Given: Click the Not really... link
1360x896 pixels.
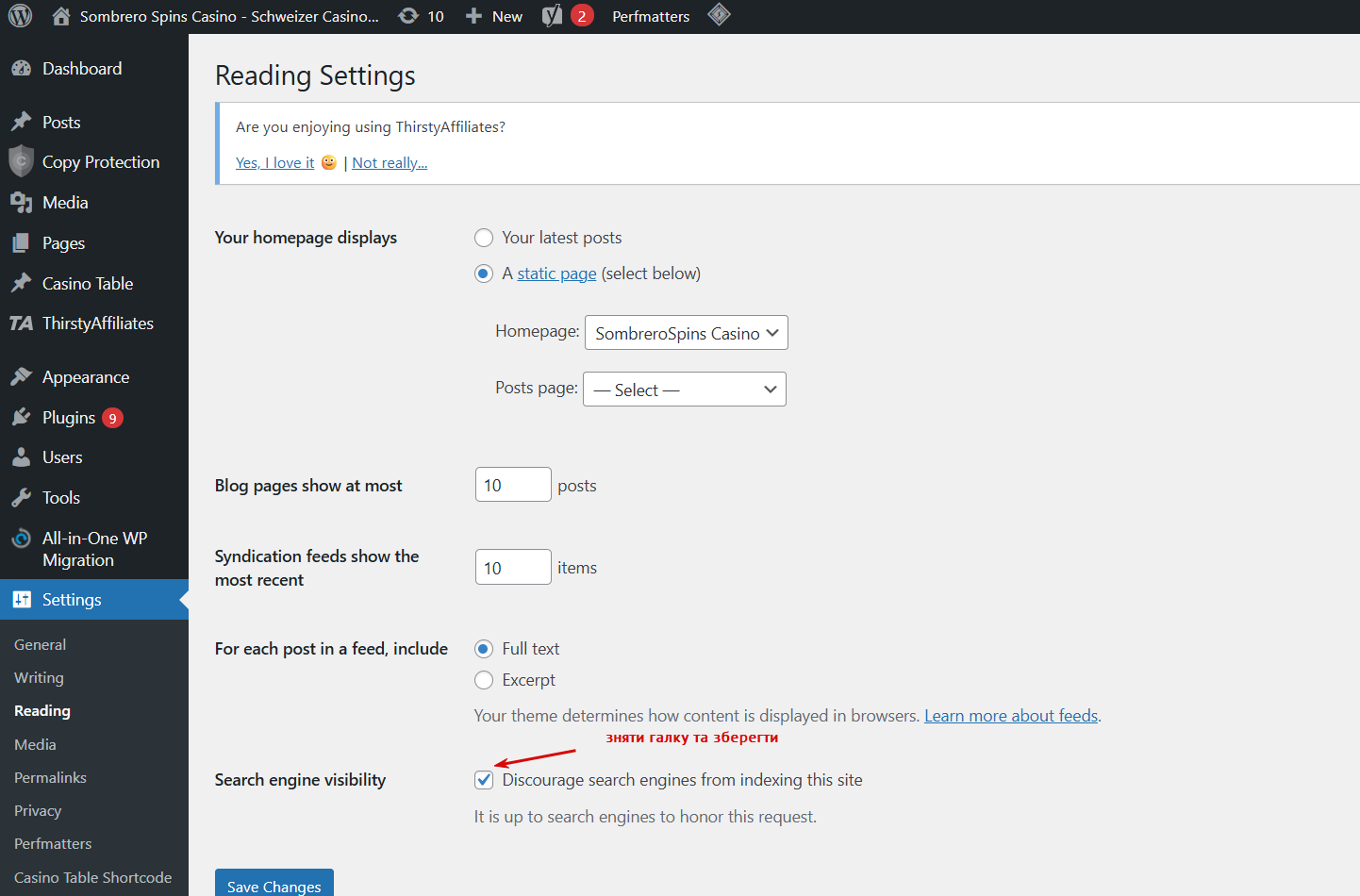Looking at the screenshot, I should [390, 163].
